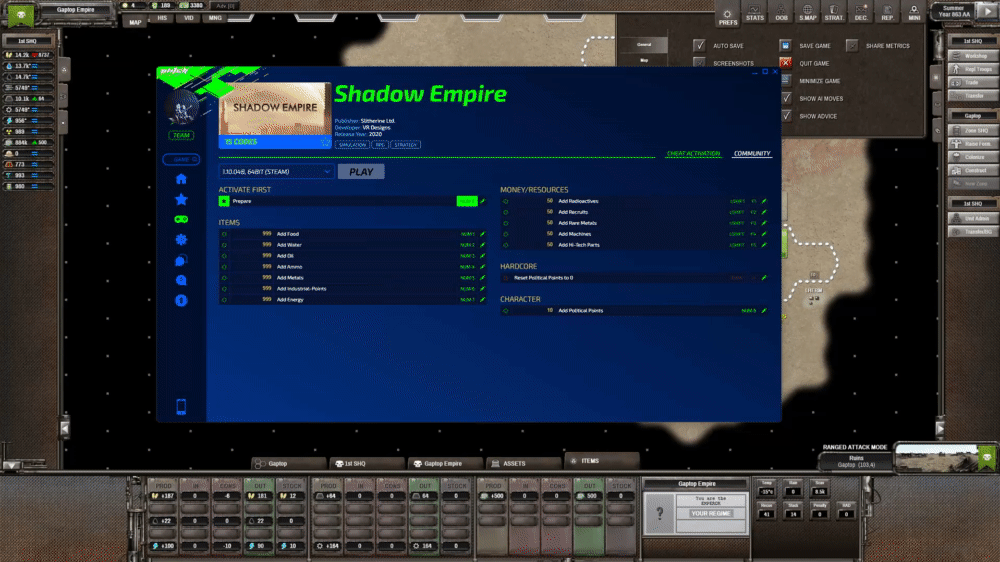
Task: Toggle the Share Metrics checkbox
Action: pyautogui.click(x=852, y=45)
